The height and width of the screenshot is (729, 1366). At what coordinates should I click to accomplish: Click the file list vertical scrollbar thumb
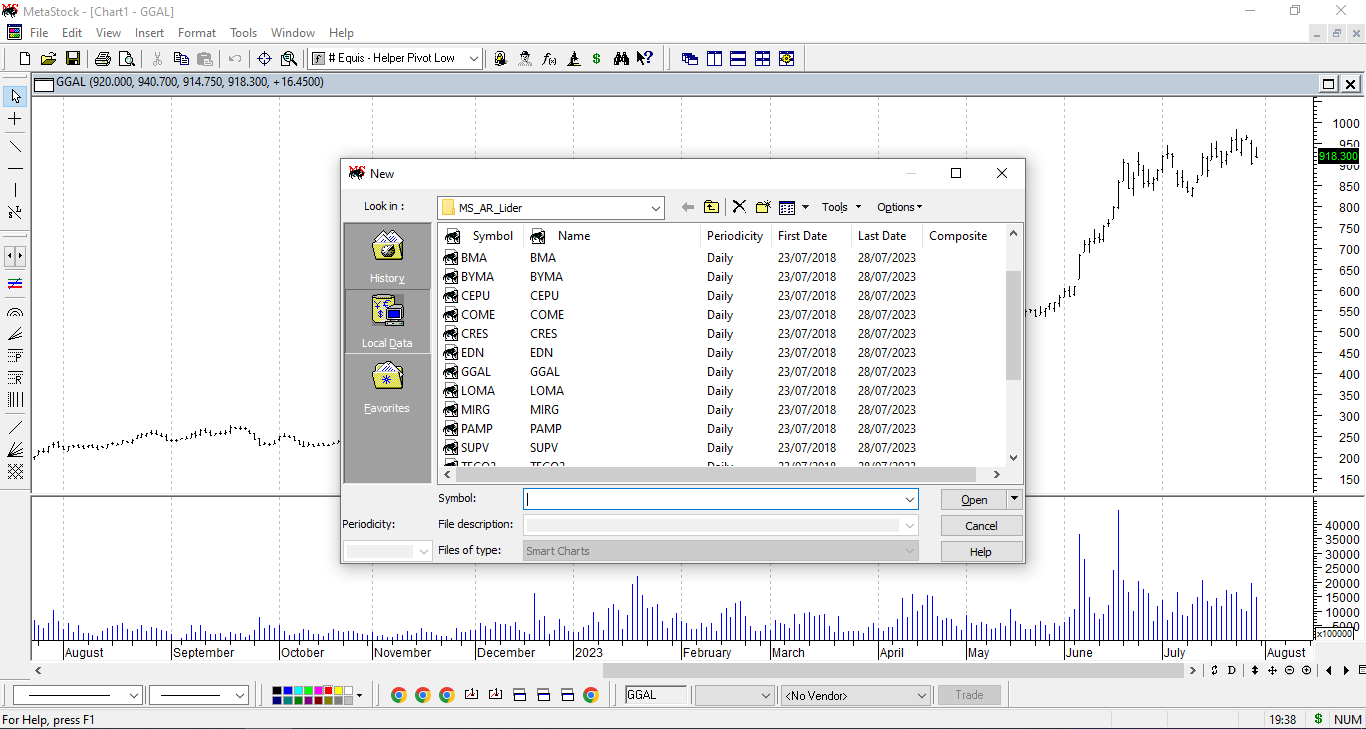(x=1013, y=325)
